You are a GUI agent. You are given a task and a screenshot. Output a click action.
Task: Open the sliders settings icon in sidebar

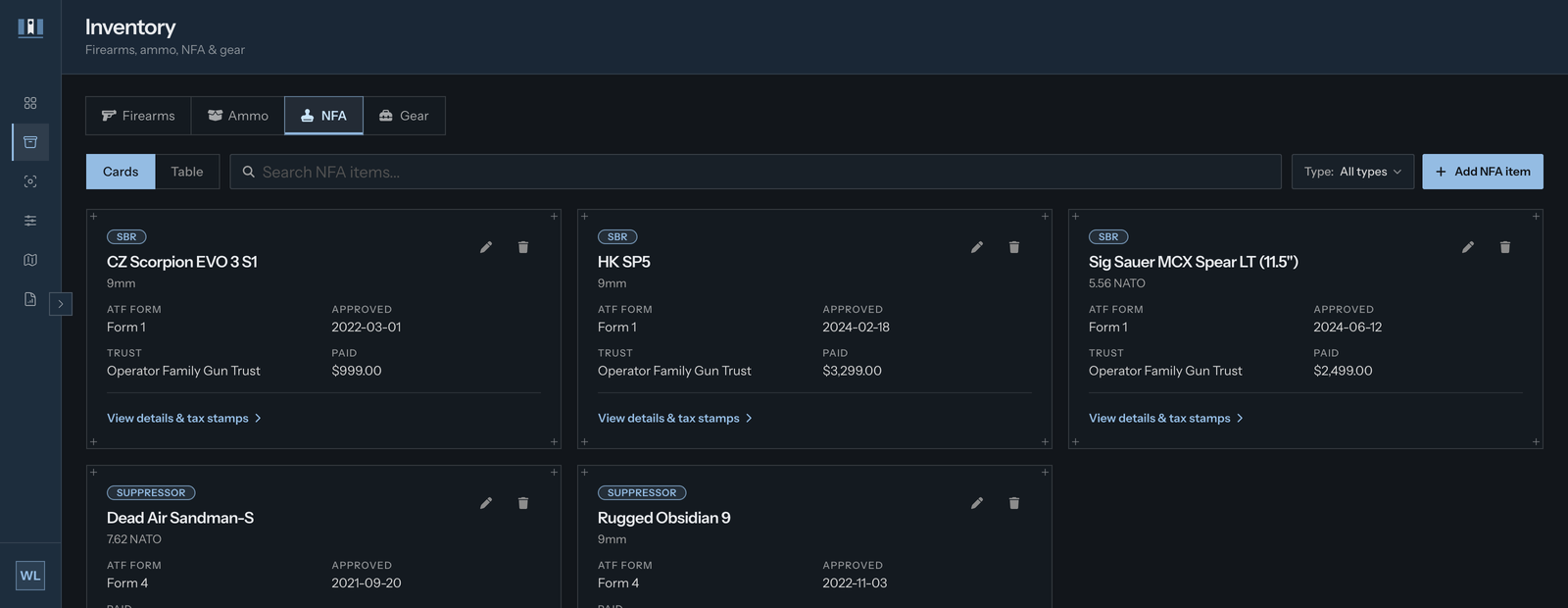click(x=30, y=221)
